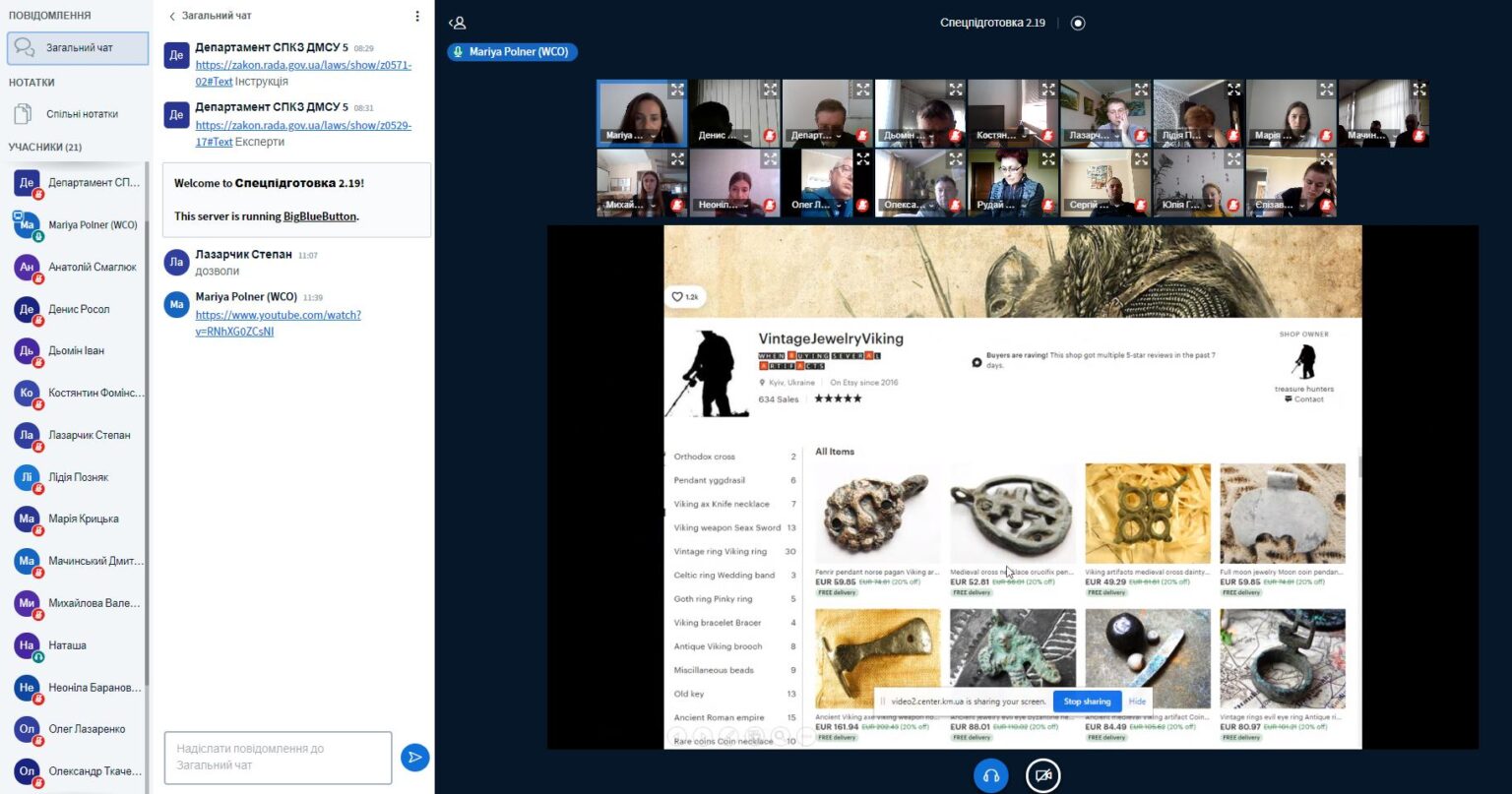Select Загальний чат in messages panel
The width and height of the screenshot is (1512, 794).
pos(78,47)
